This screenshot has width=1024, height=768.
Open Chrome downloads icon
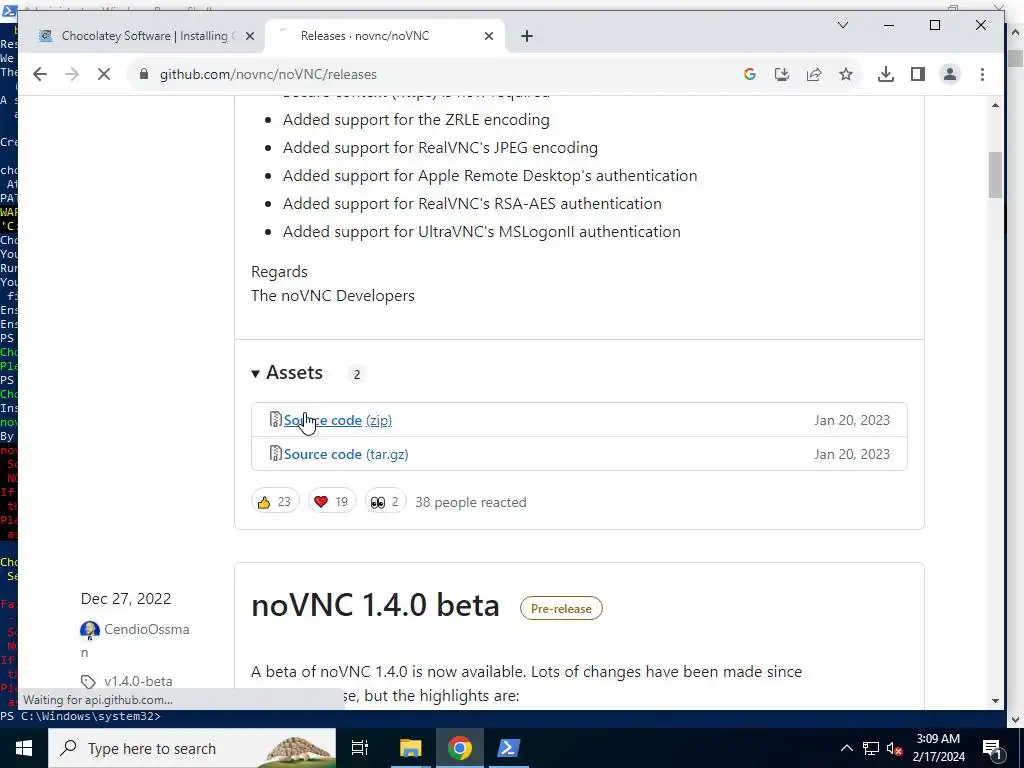(x=886, y=74)
